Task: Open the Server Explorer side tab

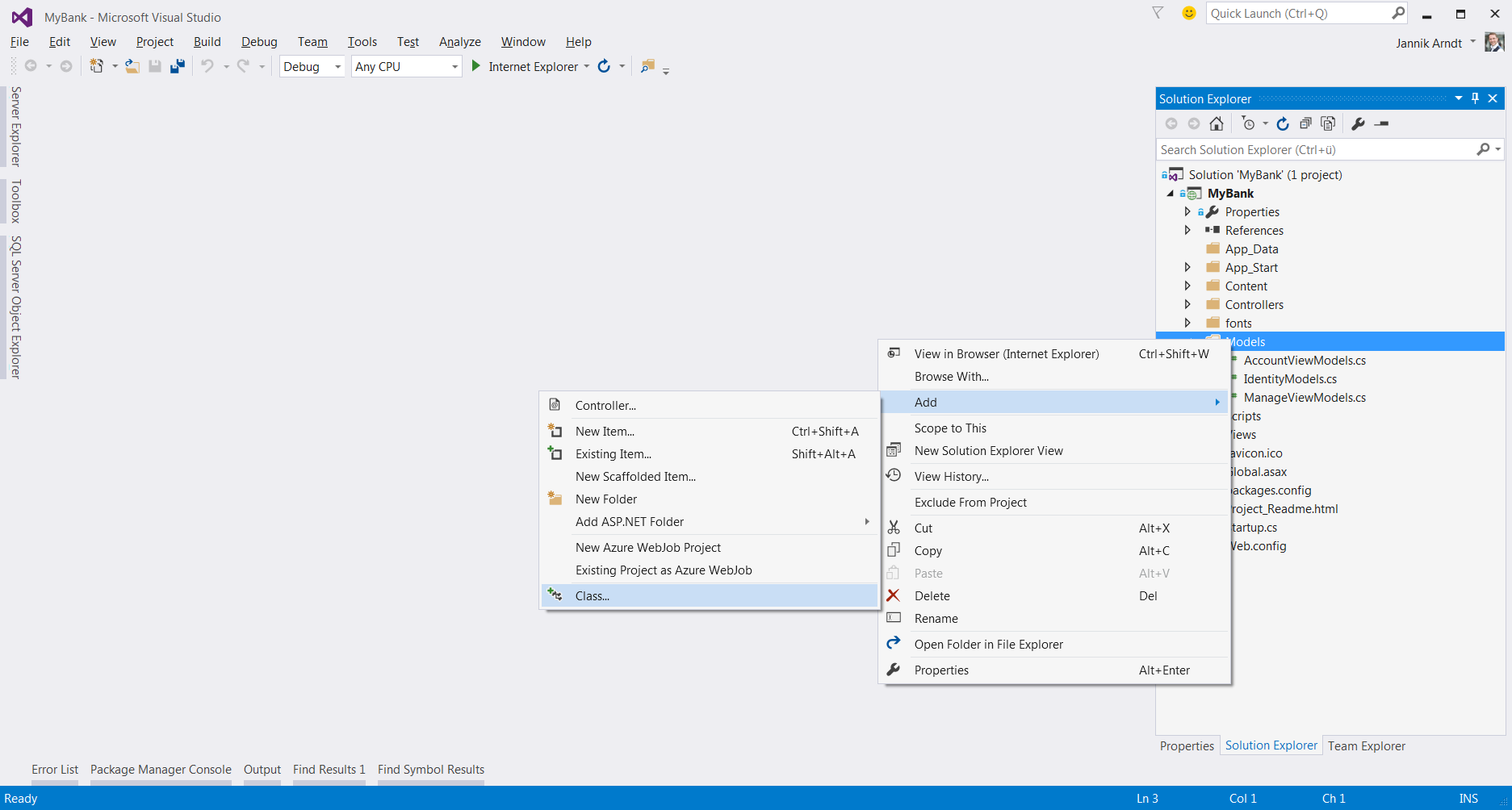Action: (x=15, y=126)
